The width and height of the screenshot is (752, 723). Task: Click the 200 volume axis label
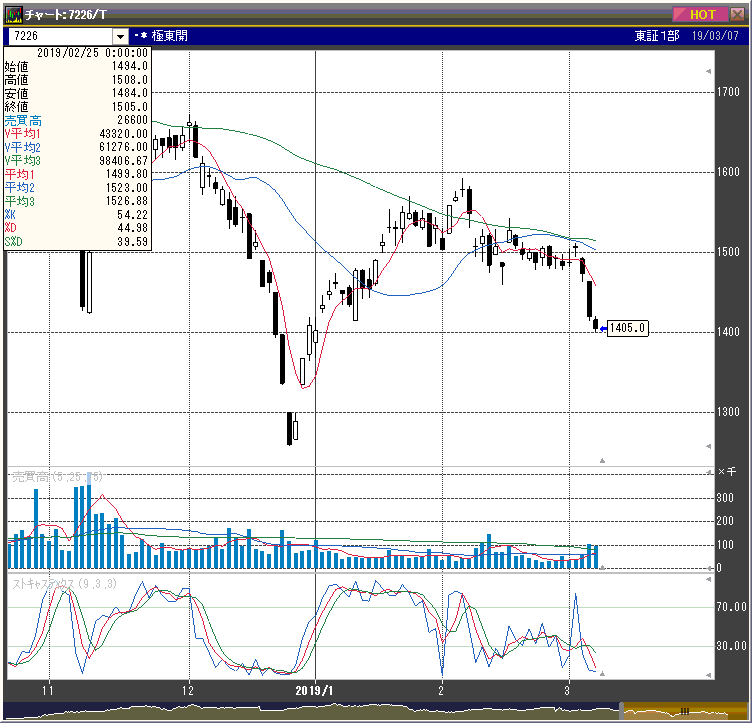pos(725,521)
